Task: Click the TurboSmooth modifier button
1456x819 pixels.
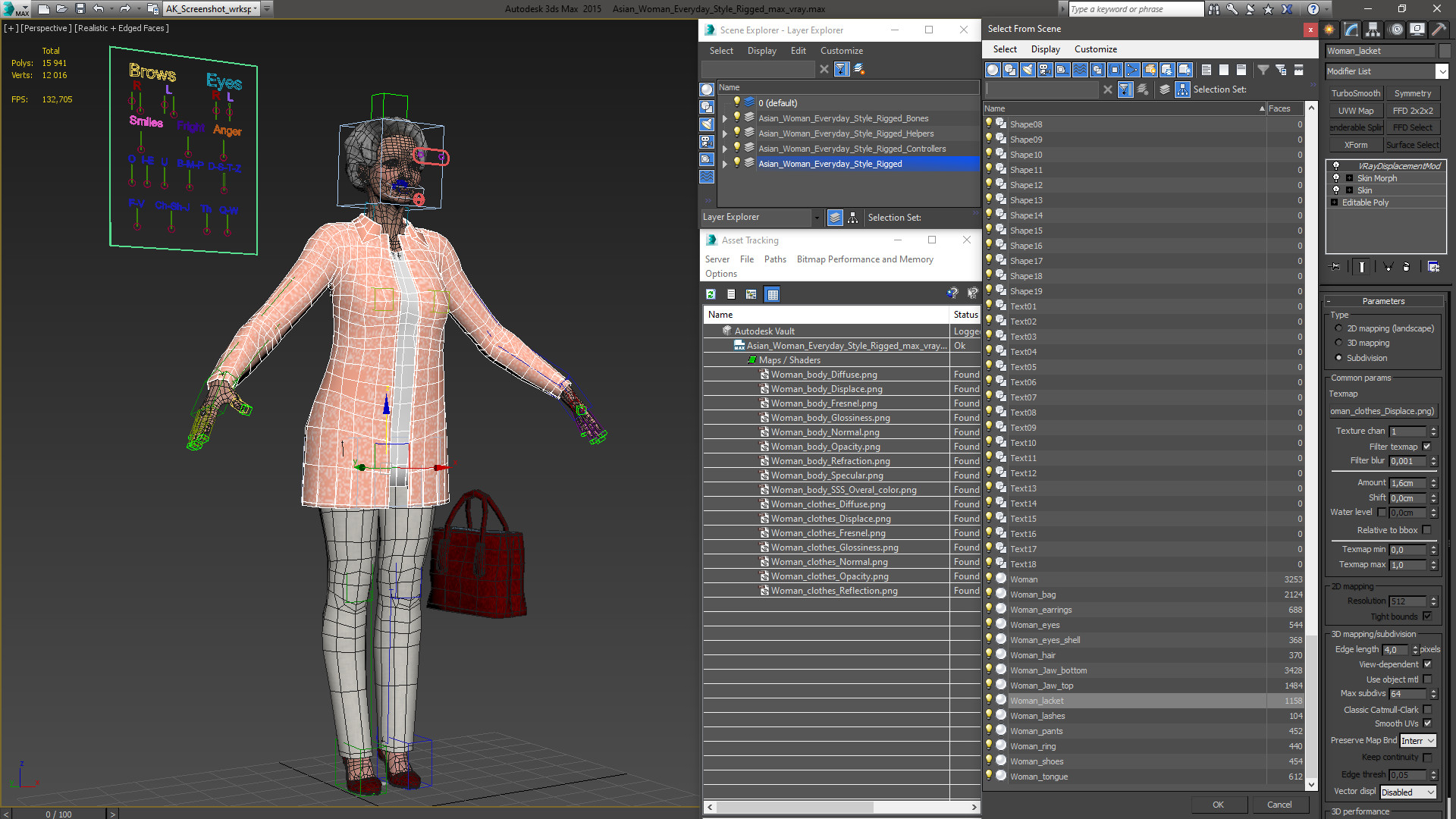Action: click(x=1355, y=93)
